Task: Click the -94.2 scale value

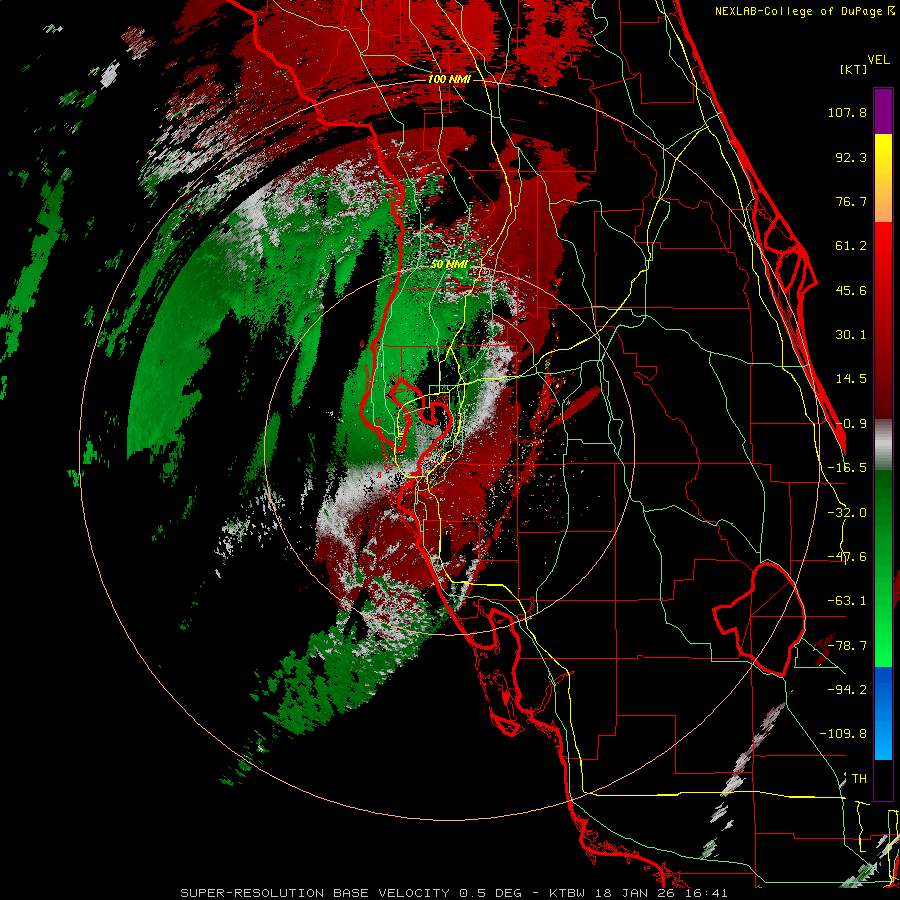Action: coord(847,689)
